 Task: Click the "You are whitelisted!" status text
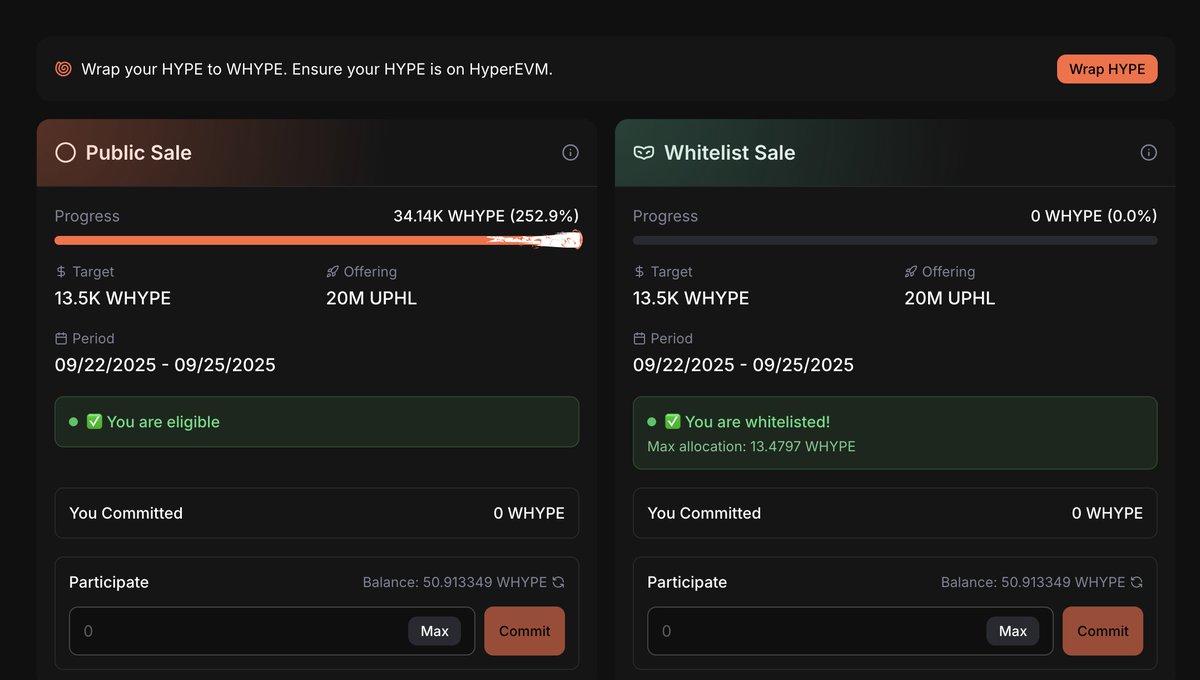coord(757,422)
